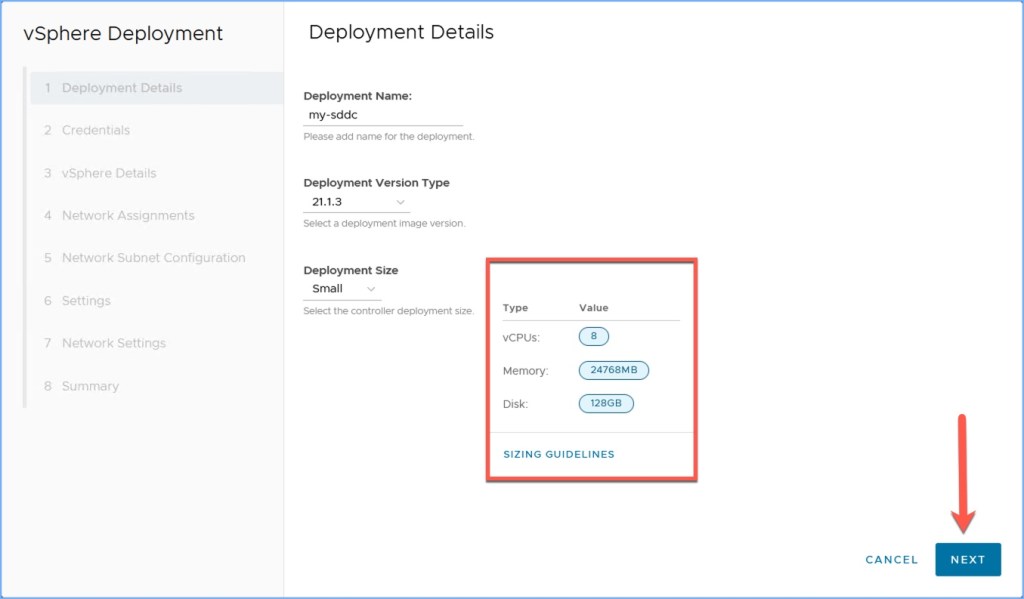This screenshot has width=1024, height=599.
Task: Click the vSphere Deployment wizard title
Action: (x=123, y=33)
